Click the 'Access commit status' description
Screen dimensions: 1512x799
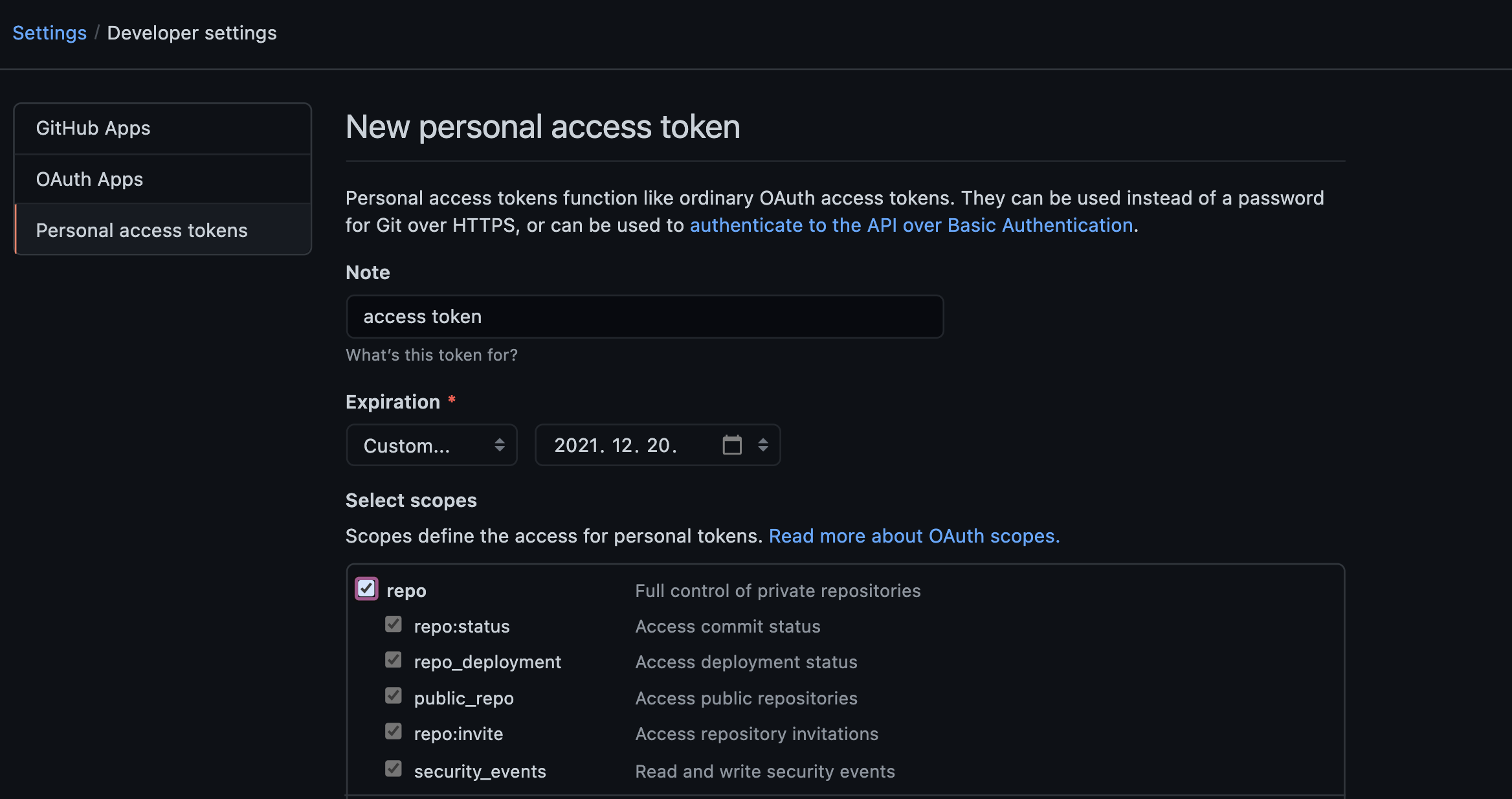[728, 626]
